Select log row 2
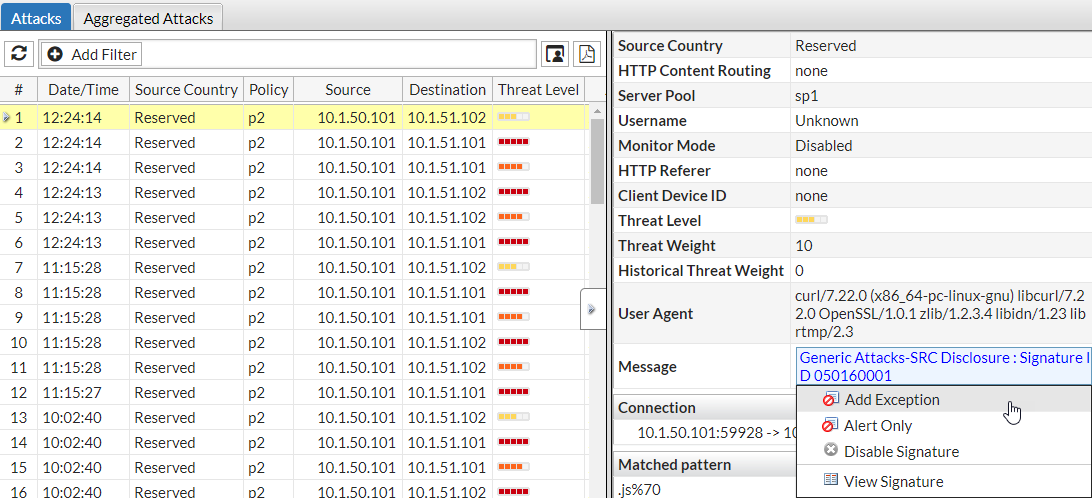Screen dimensions: 1092x498 click(x=294, y=143)
